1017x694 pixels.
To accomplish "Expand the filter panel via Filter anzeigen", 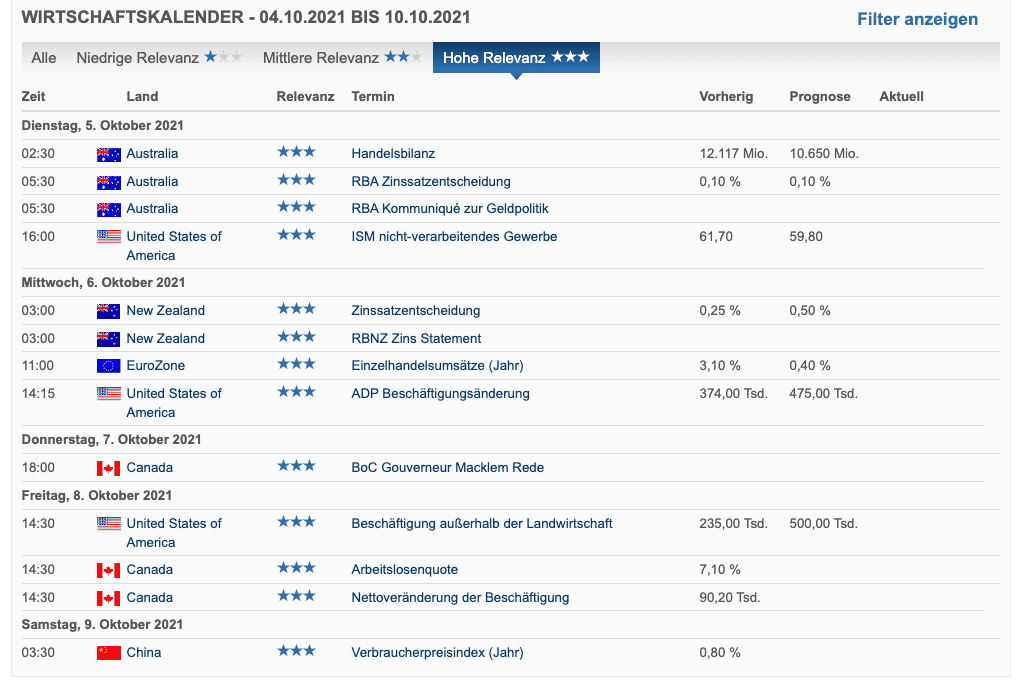I will (917, 19).
